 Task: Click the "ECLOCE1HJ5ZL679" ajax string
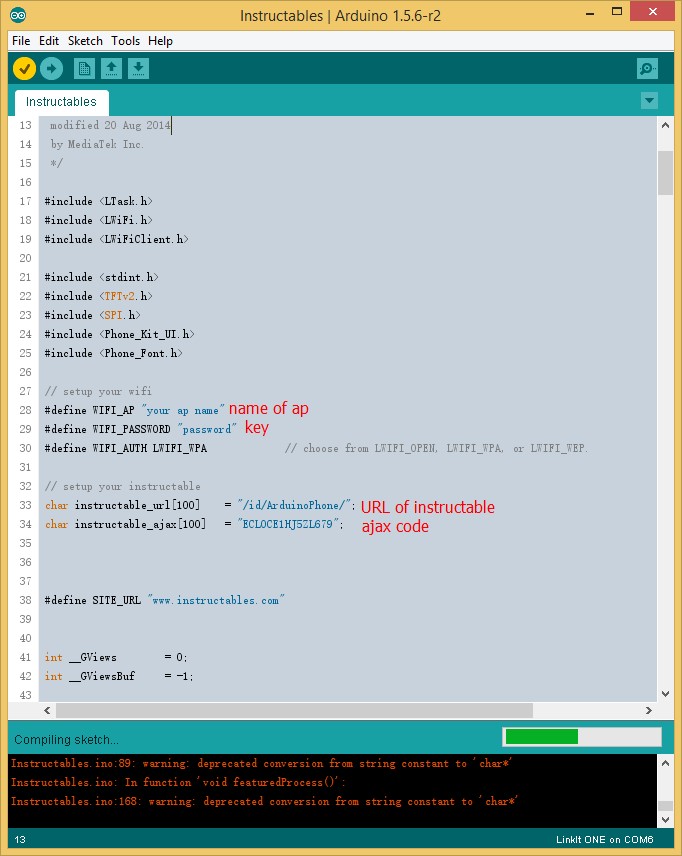pyautogui.click(x=288, y=524)
